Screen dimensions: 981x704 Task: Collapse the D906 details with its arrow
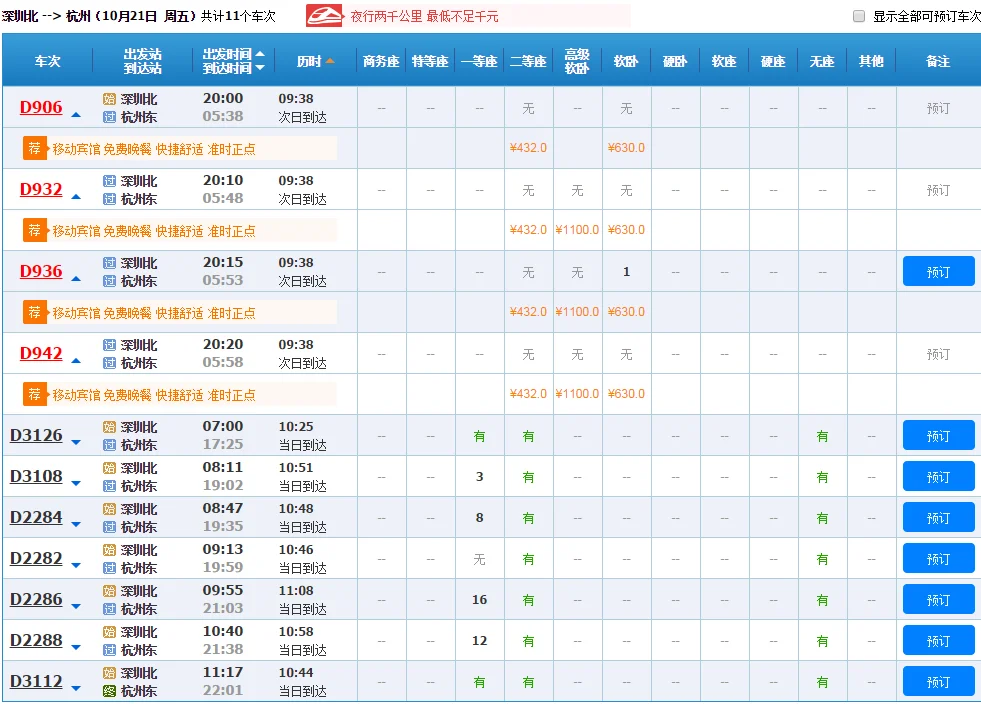(76, 113)
